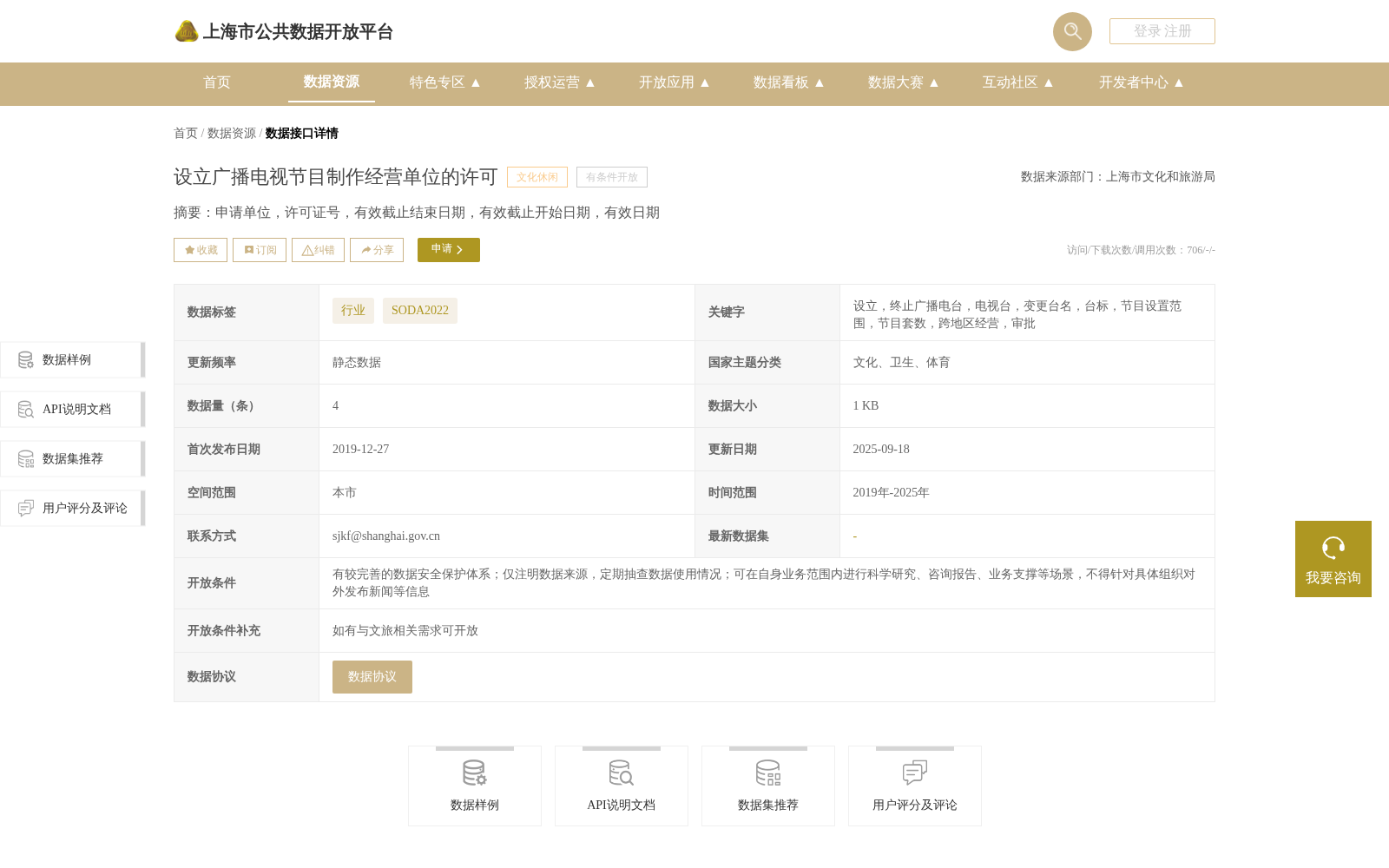Click the bottom 数据集推荐 card icon

tap(768, 773)
